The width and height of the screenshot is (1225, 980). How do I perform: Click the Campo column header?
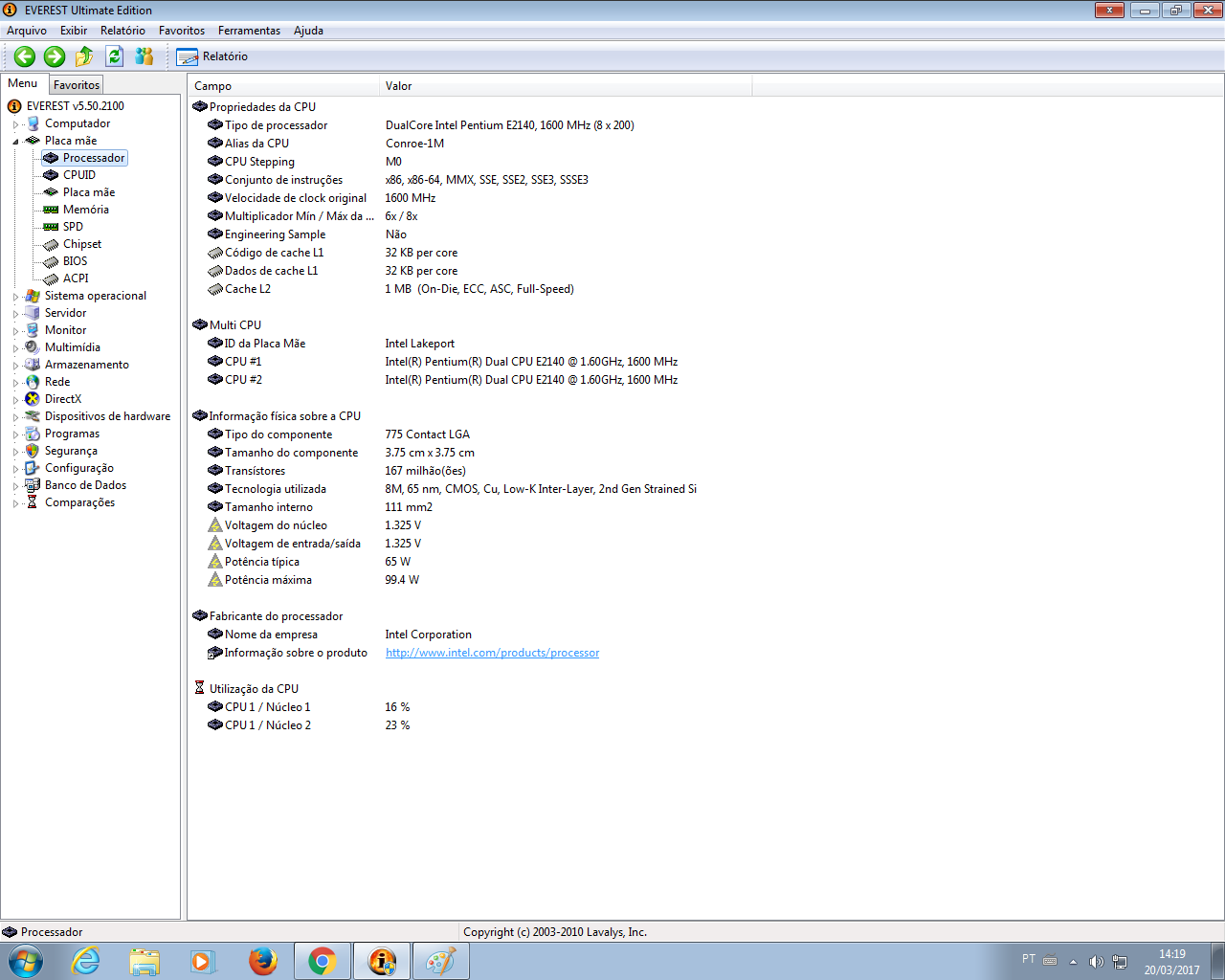(x=283, y=86)
